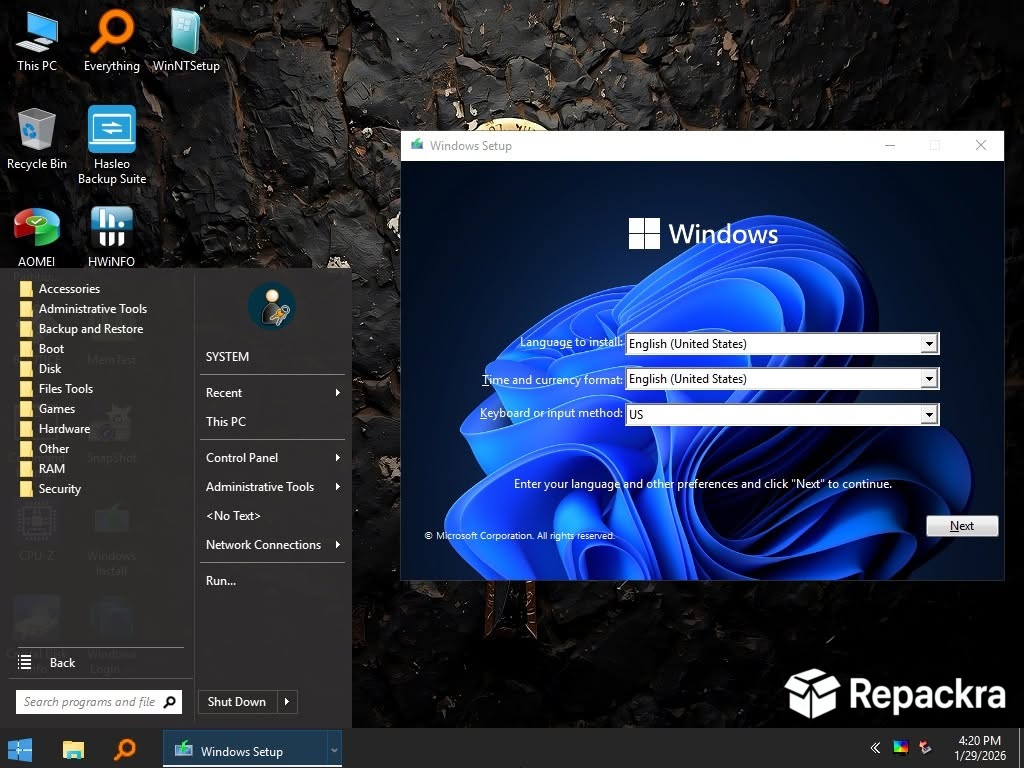Open the Recycle Bin desktop icon
This screenshot has width=1024, height=768.
tap(37, 139)
